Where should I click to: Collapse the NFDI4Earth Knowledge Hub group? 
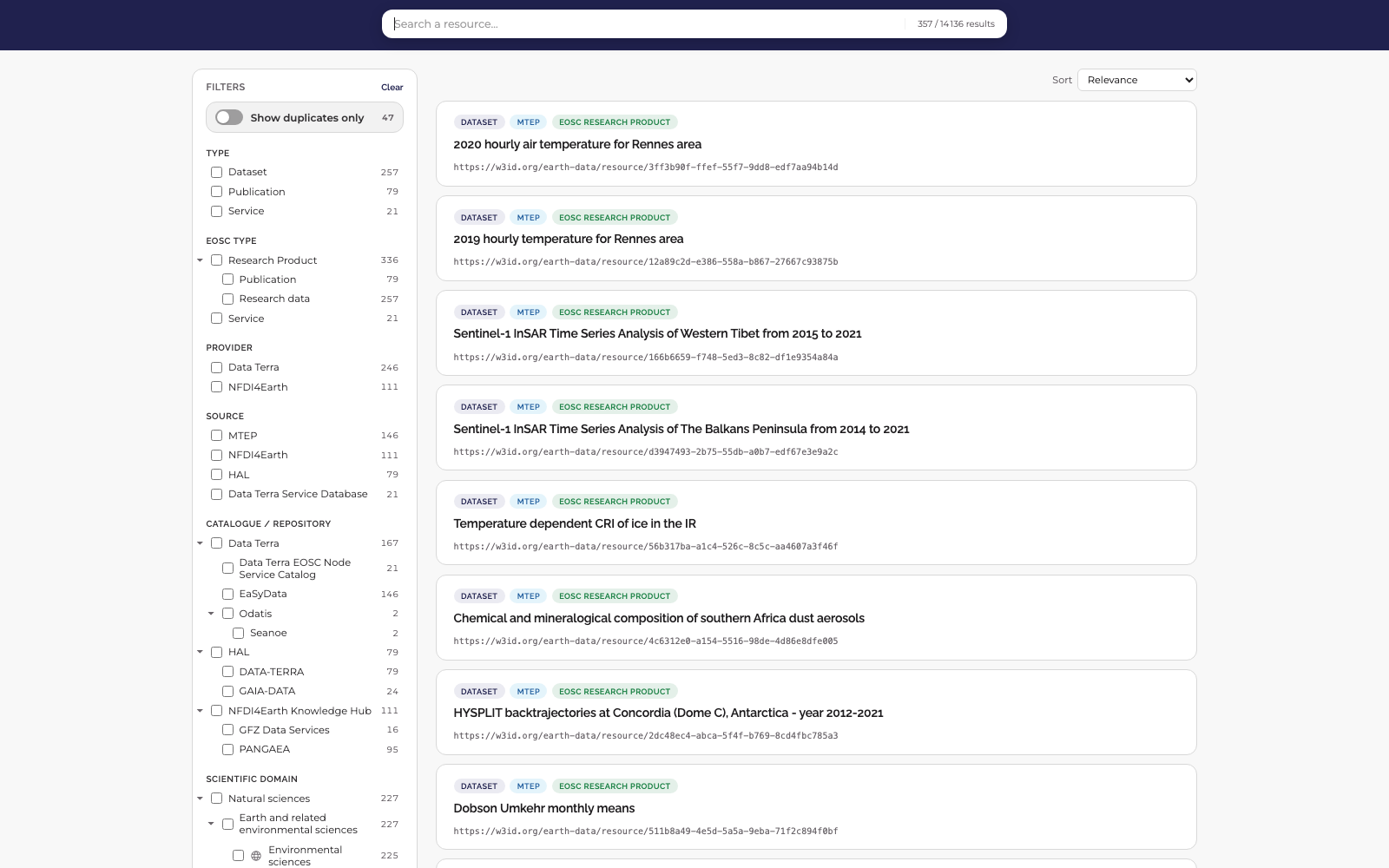[201, 711]
